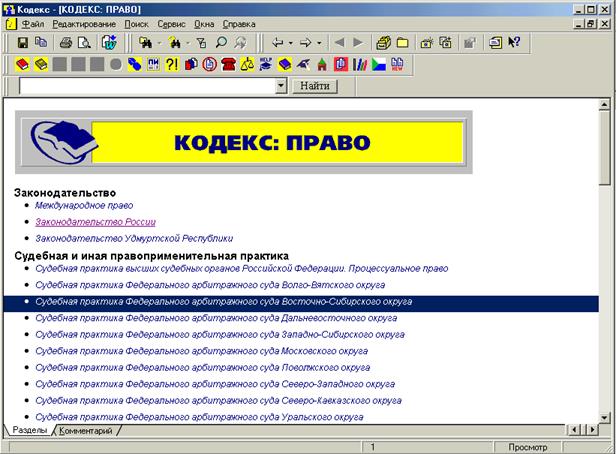616x454 pixels.
Task: Open link Законодательство Удмуртской Республики
Action: [x=134, y=238]
